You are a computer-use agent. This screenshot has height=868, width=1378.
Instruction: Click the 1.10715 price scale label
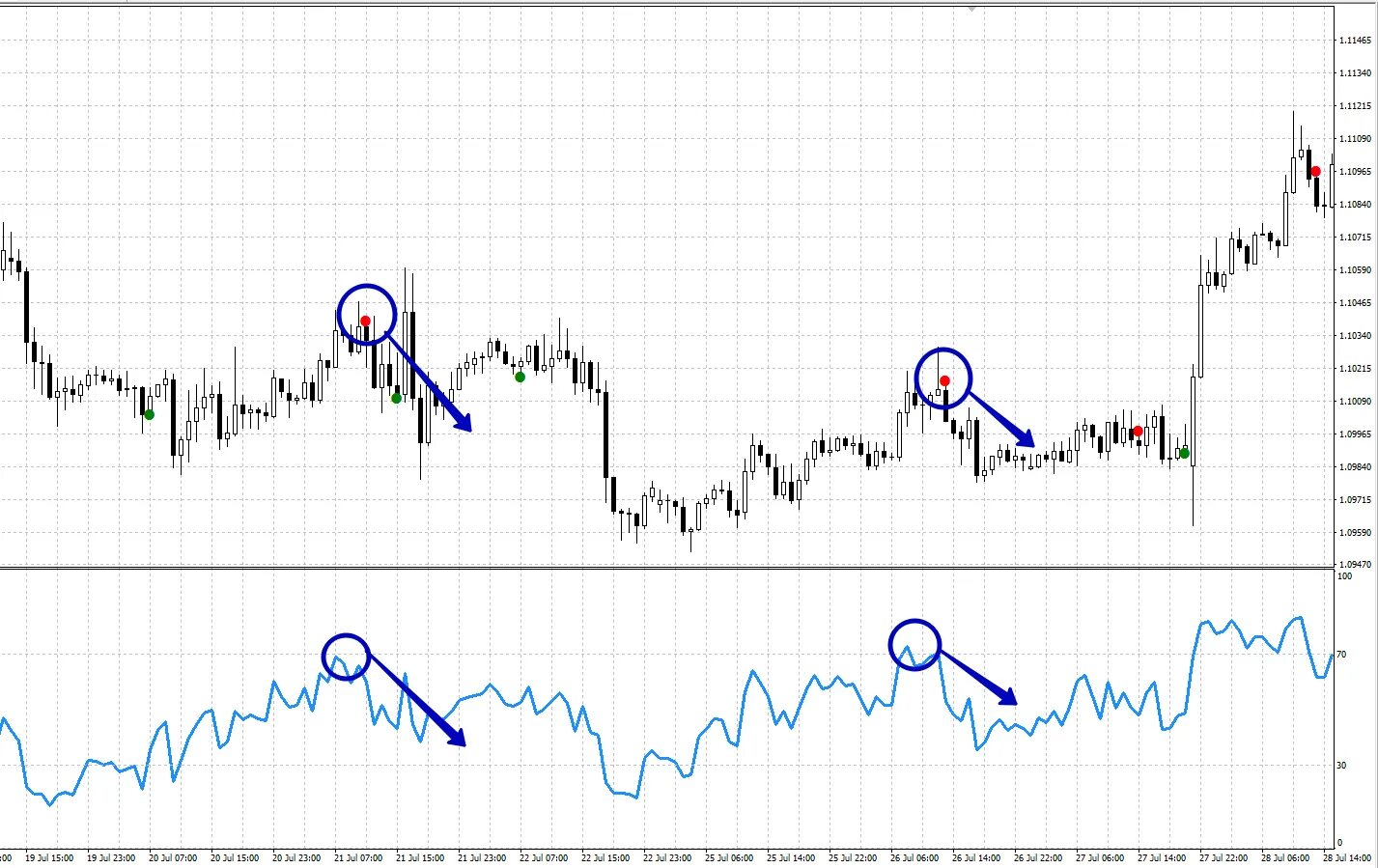coord(1355,238)
